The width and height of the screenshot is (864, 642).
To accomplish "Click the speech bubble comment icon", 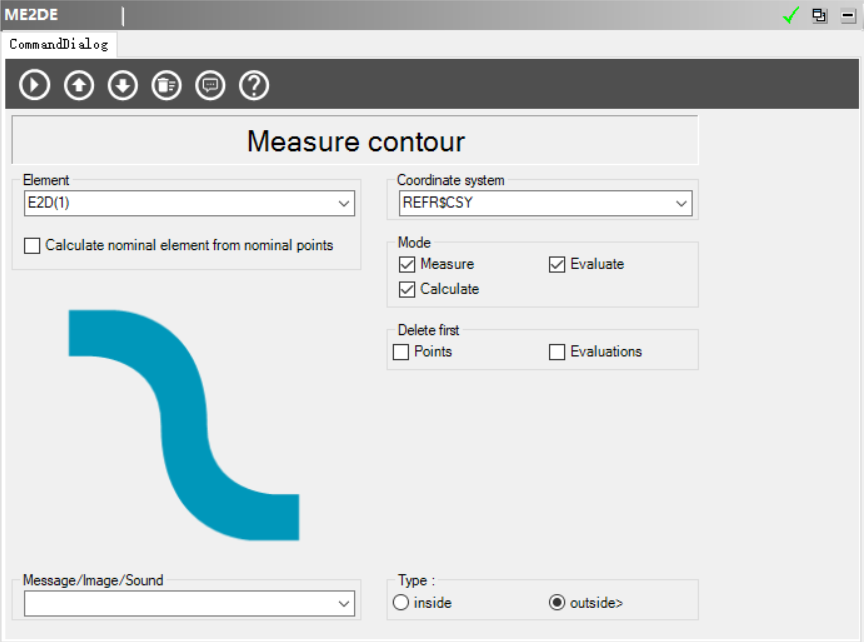I will [x=210, y=86].
